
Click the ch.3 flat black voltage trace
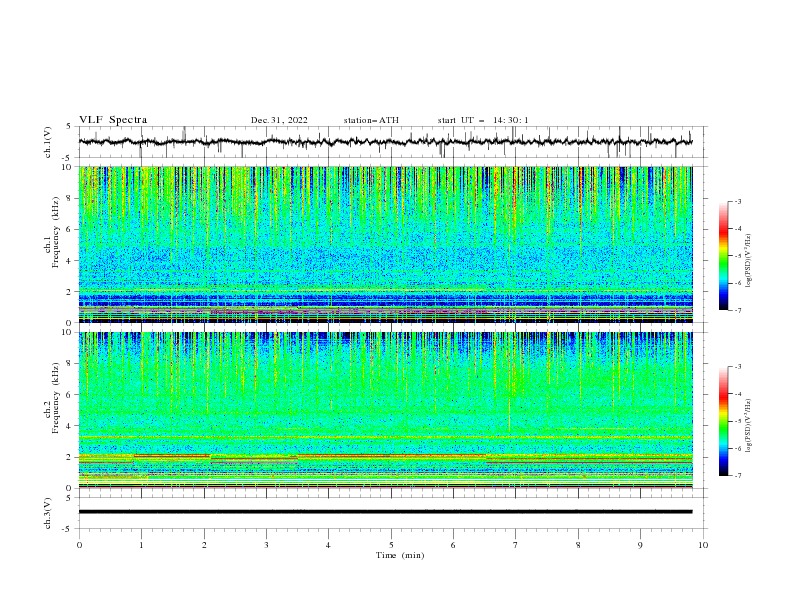click(x=385, y=512)
